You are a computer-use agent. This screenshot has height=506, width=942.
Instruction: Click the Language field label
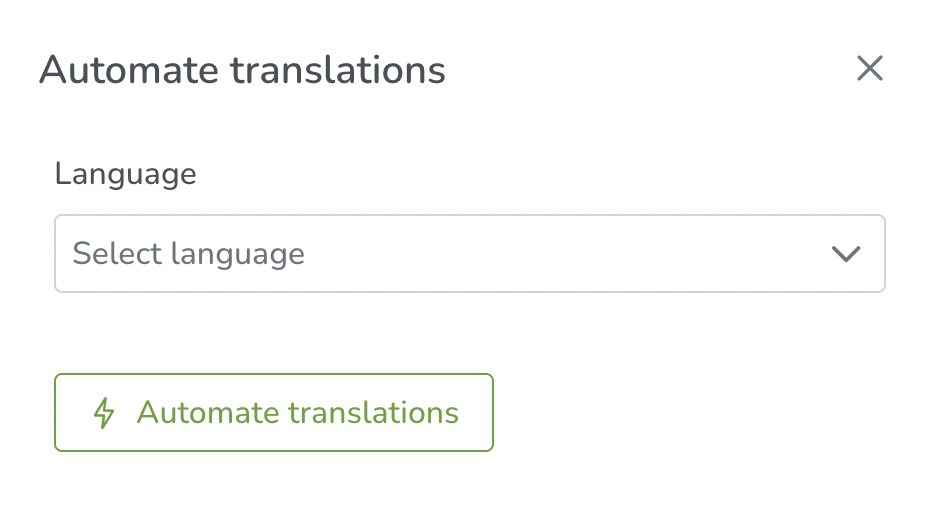tap(126, 175)
